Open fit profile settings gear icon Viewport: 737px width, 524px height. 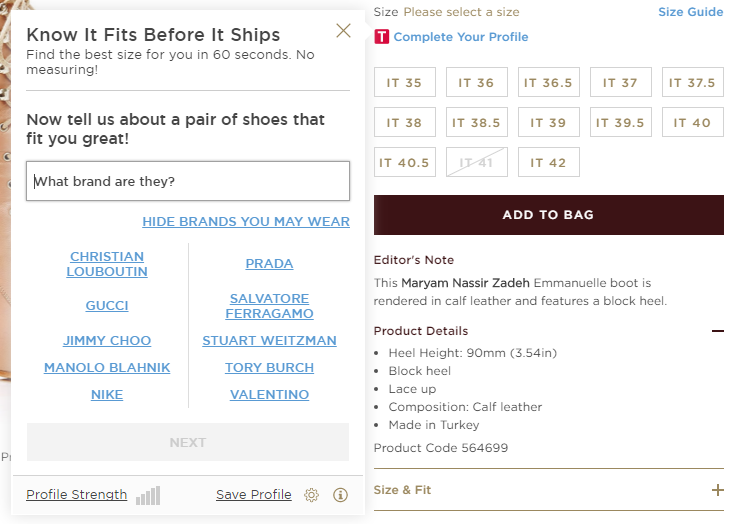tap(312, 495)
